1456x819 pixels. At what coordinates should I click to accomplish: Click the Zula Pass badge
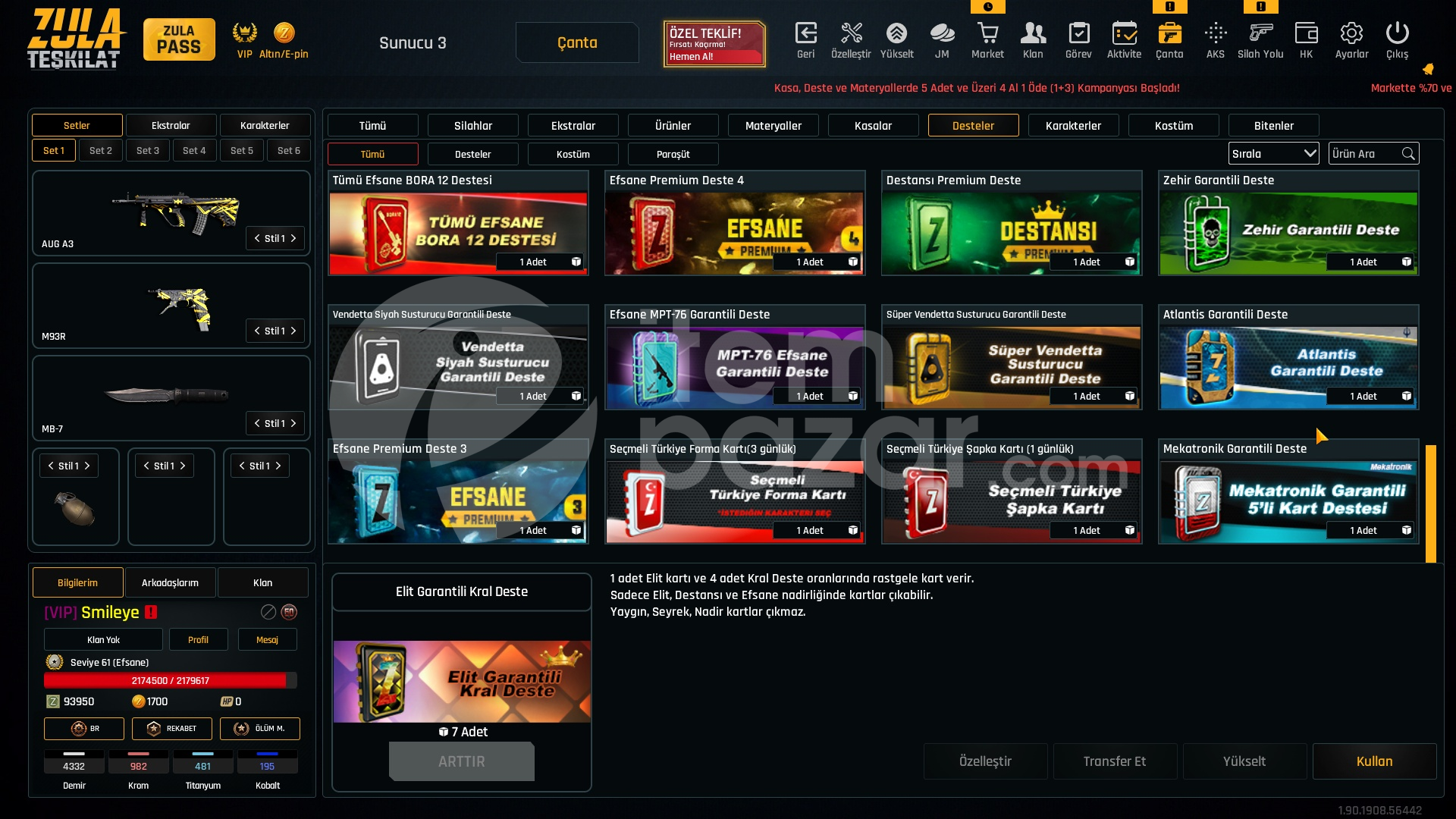(x=179, y=39)
